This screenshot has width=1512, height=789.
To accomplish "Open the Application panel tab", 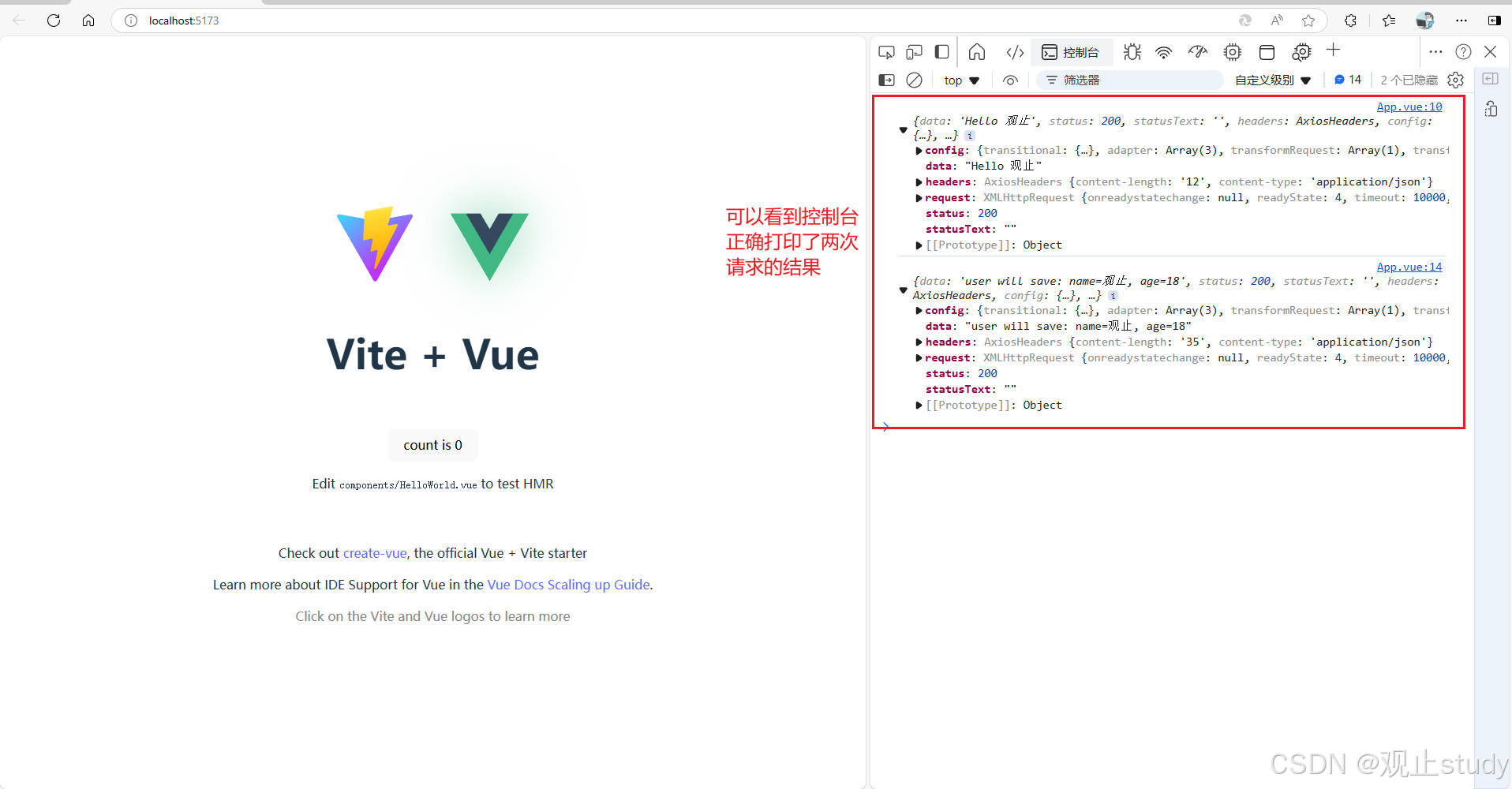I will click(1267, 52).
